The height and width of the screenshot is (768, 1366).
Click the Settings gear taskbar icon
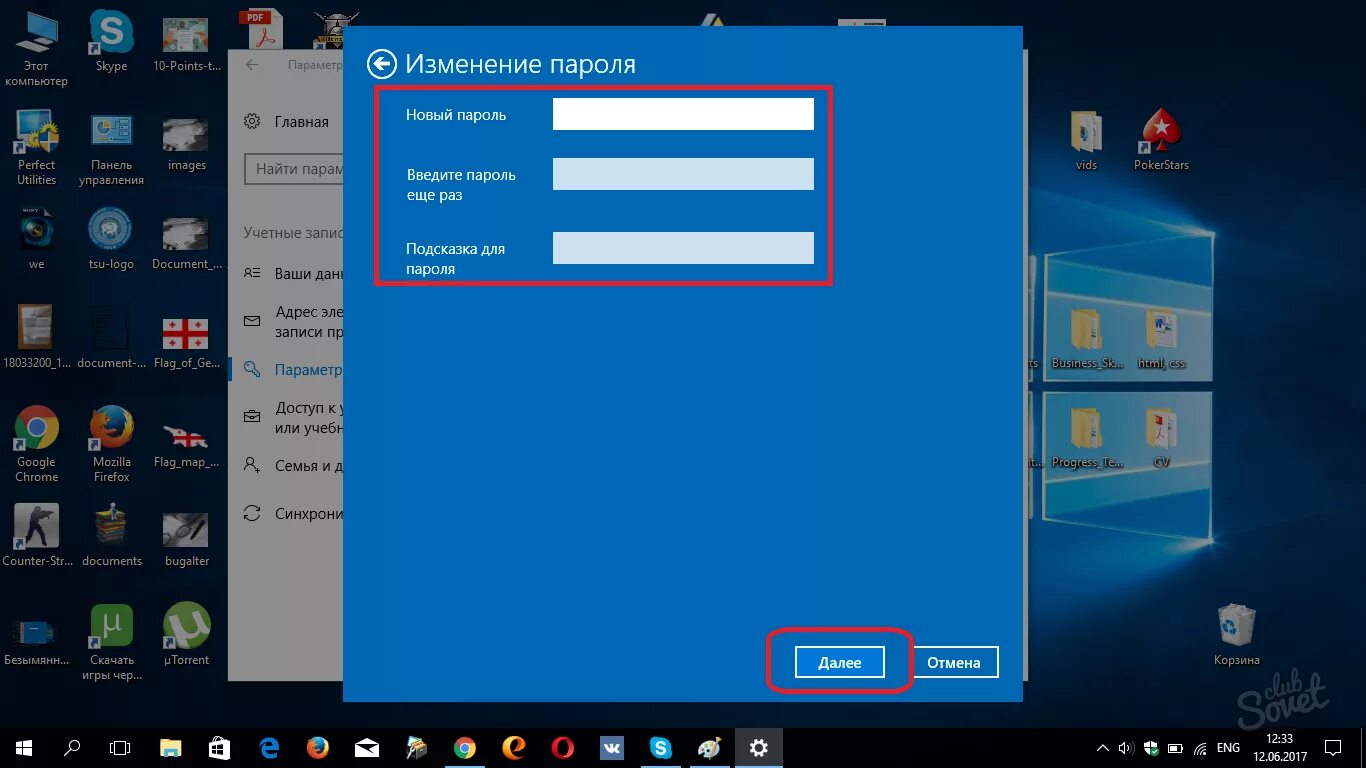tap(759, 747)
